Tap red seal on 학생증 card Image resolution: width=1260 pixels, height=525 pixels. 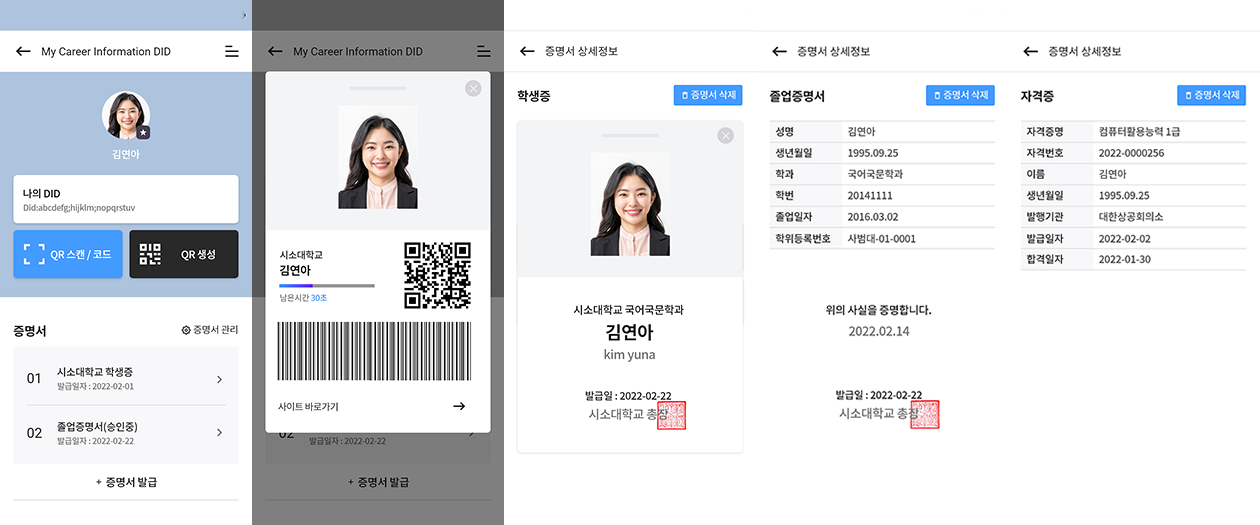pos(672,415)
